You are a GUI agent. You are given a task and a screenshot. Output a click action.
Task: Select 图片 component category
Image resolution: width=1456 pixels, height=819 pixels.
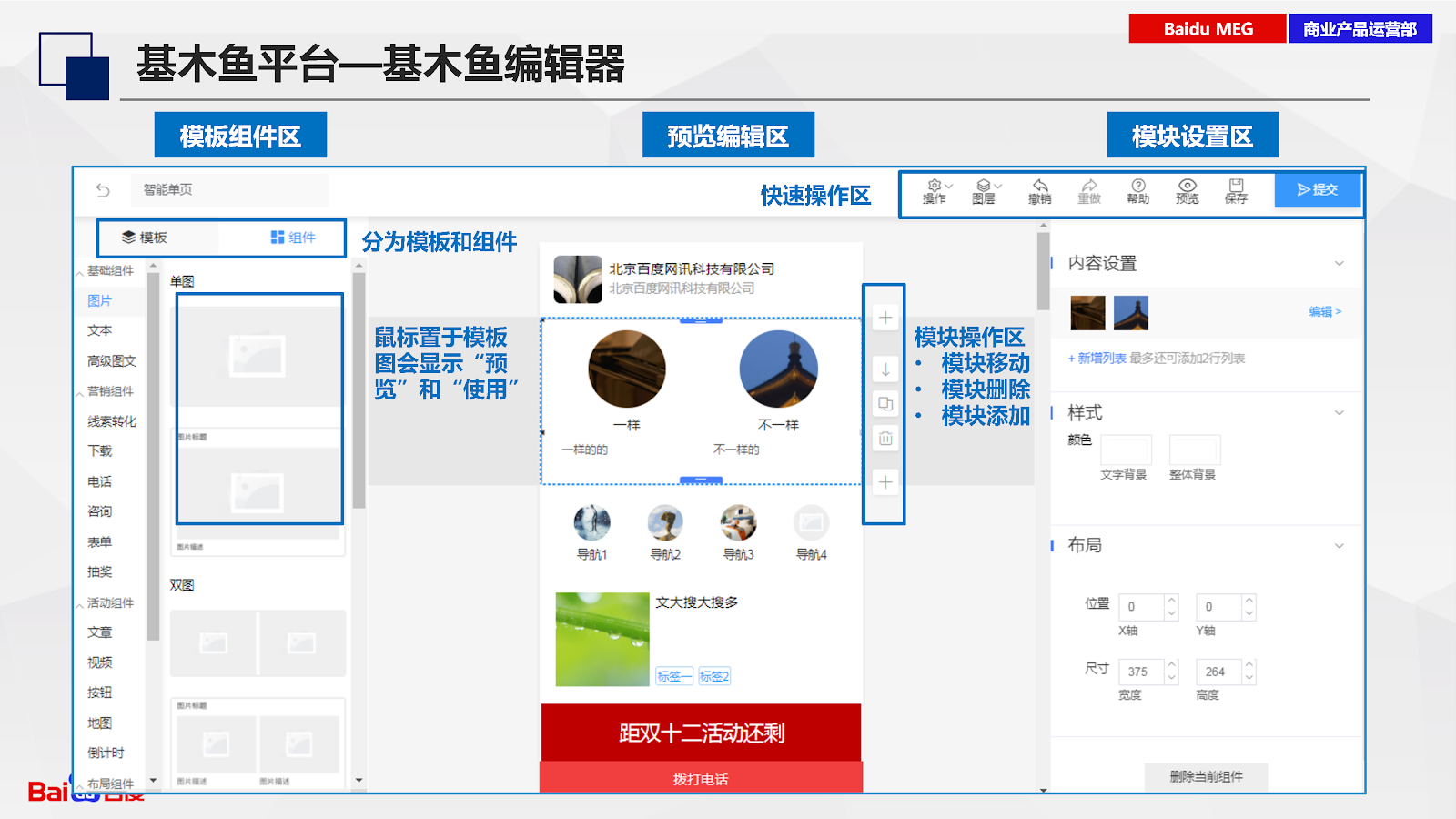click(x=100, y=300)
